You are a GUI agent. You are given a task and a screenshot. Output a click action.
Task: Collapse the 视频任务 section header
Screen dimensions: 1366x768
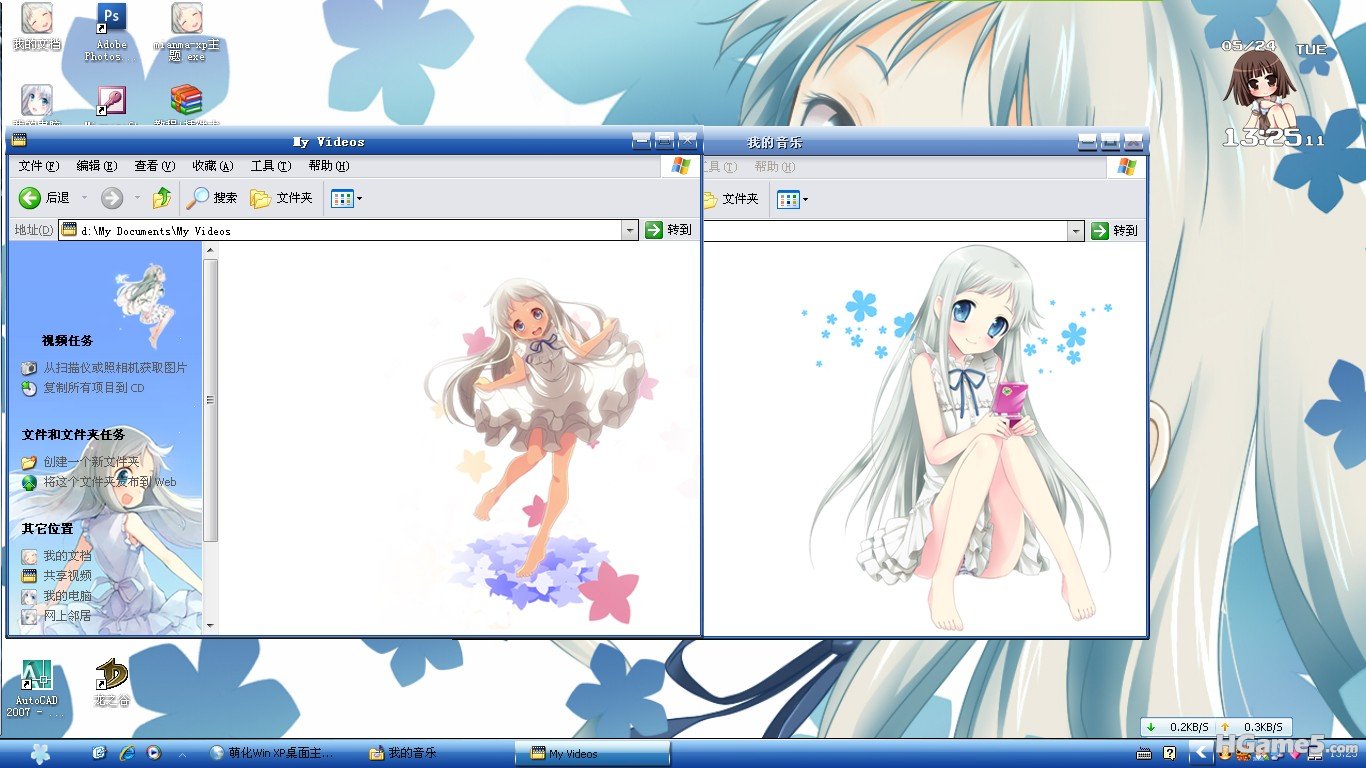pyautogui.click(x=68, y=341)
